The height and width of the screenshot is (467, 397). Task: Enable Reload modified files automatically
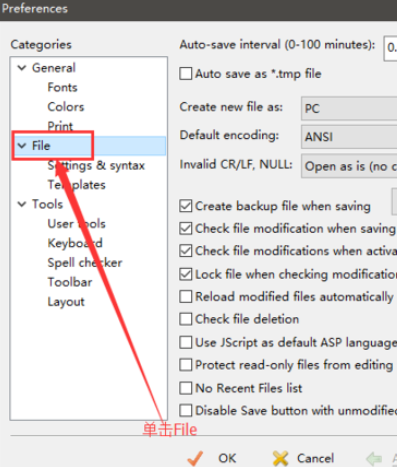pyautogui.click(x=186, y=297)
